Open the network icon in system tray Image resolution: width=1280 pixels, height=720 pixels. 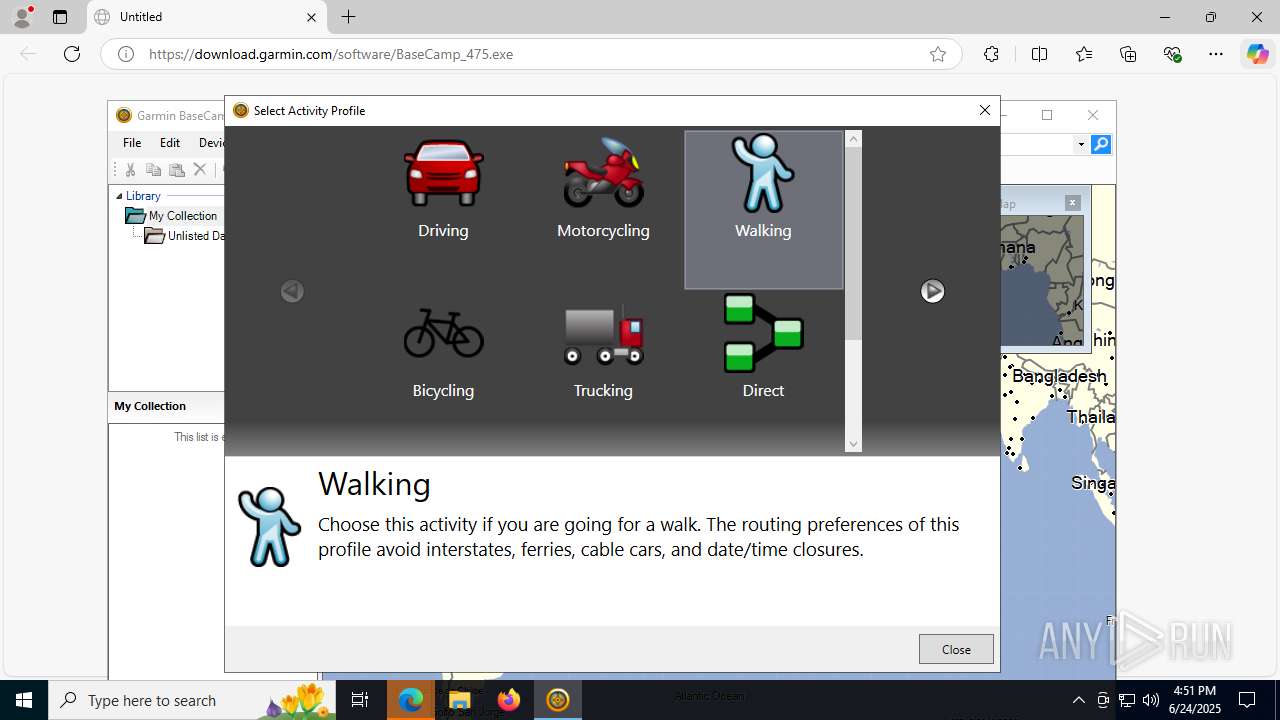point(1127,700)
